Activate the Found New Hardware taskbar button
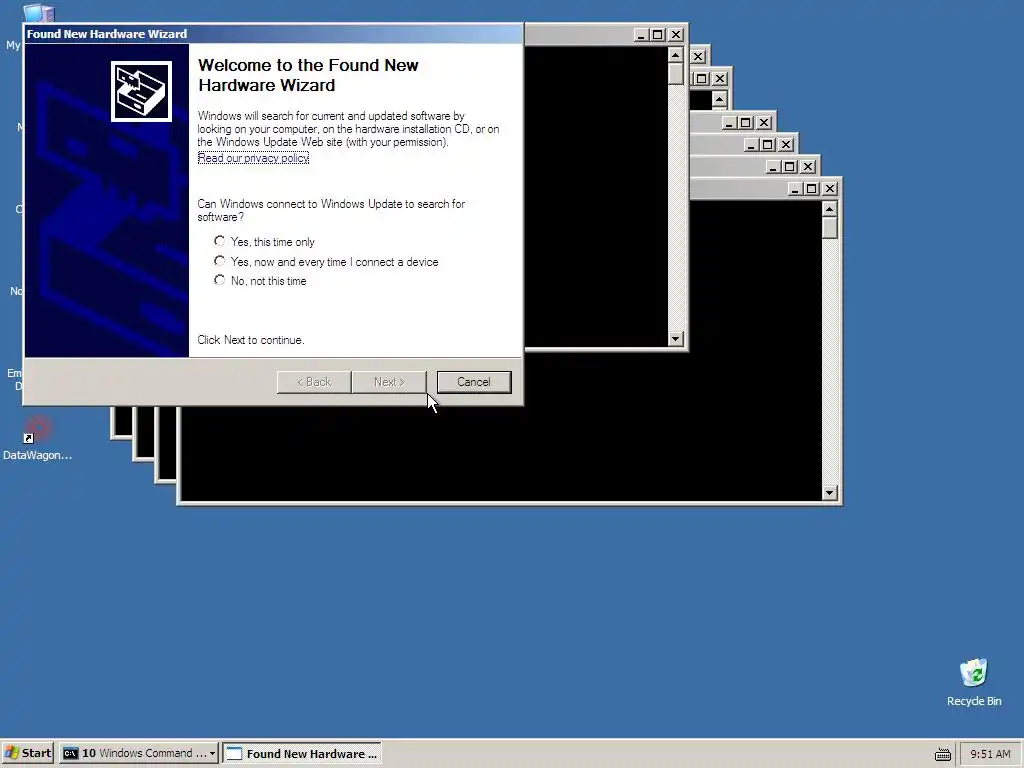Viewport: 1024px width, 768px height. click(302, 753)
